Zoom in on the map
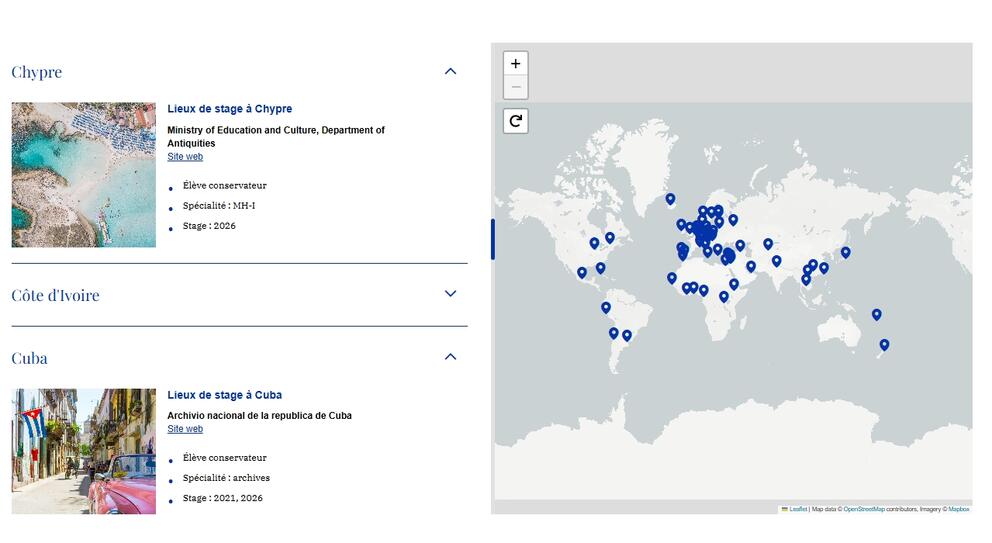The image size is (992, 543). pyautogui.click(x=516, y=63)
